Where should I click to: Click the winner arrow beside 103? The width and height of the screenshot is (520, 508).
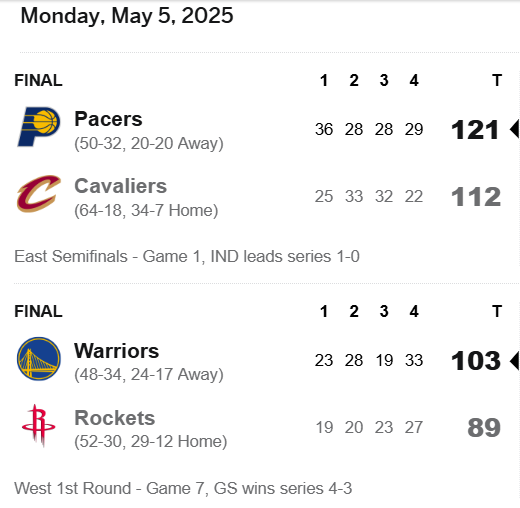point(514,360)
